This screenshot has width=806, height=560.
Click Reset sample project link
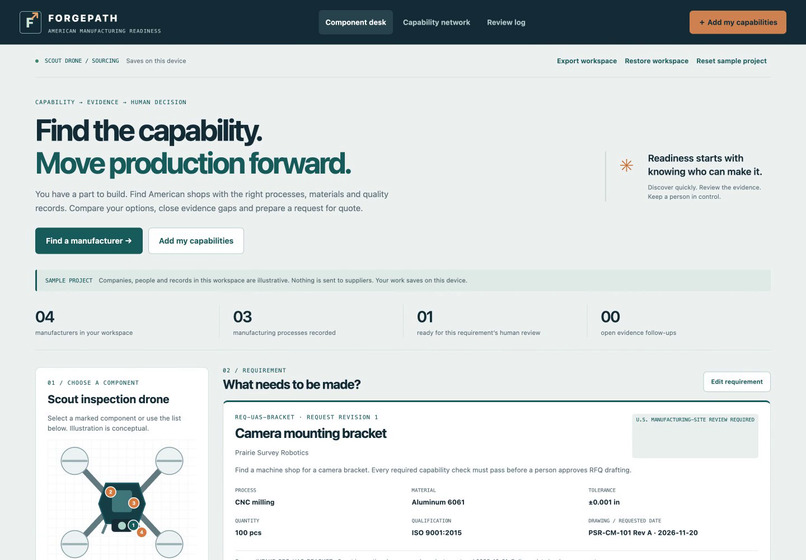(x=731, y=61)
